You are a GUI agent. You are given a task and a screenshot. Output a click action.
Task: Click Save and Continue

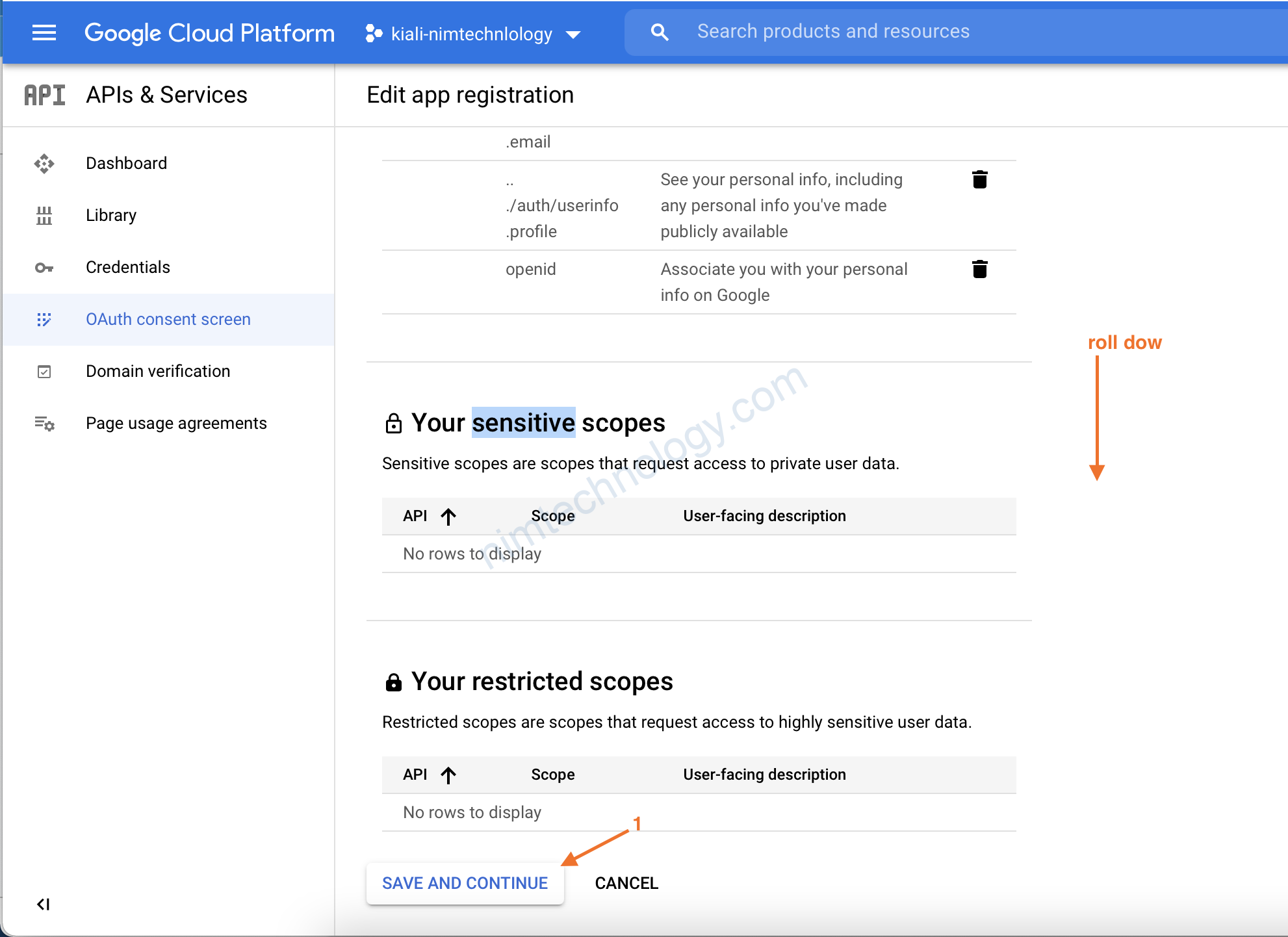[465, 883]
